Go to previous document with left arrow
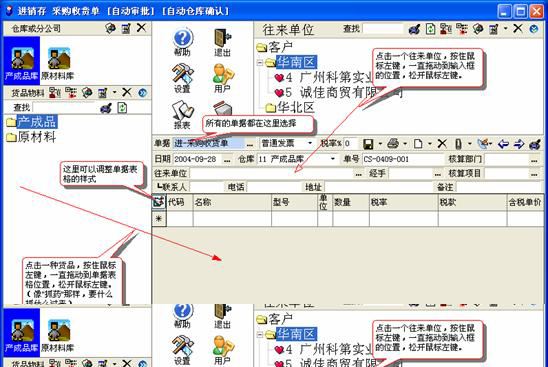Screen dimensions: 548x367 pyautogui.click(x=503, y=144)
